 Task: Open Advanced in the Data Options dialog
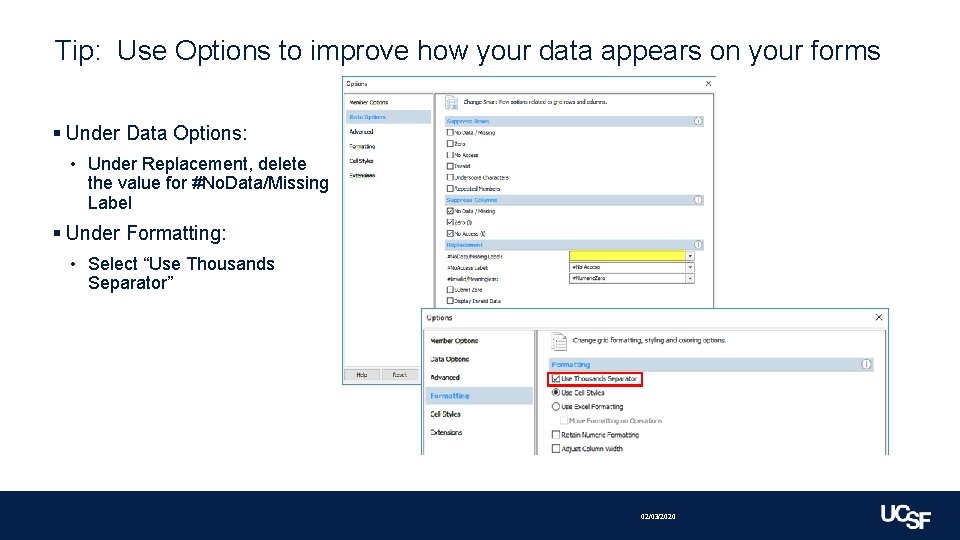[361, 132]
